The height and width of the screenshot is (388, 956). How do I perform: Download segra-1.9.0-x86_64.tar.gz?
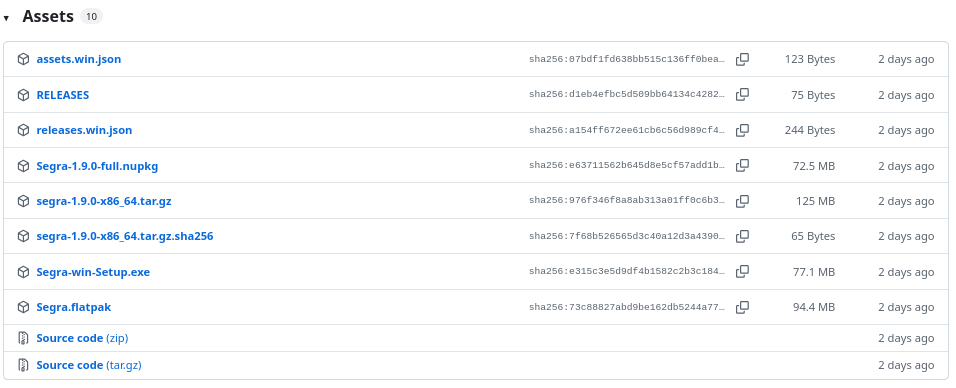point(104,201)
